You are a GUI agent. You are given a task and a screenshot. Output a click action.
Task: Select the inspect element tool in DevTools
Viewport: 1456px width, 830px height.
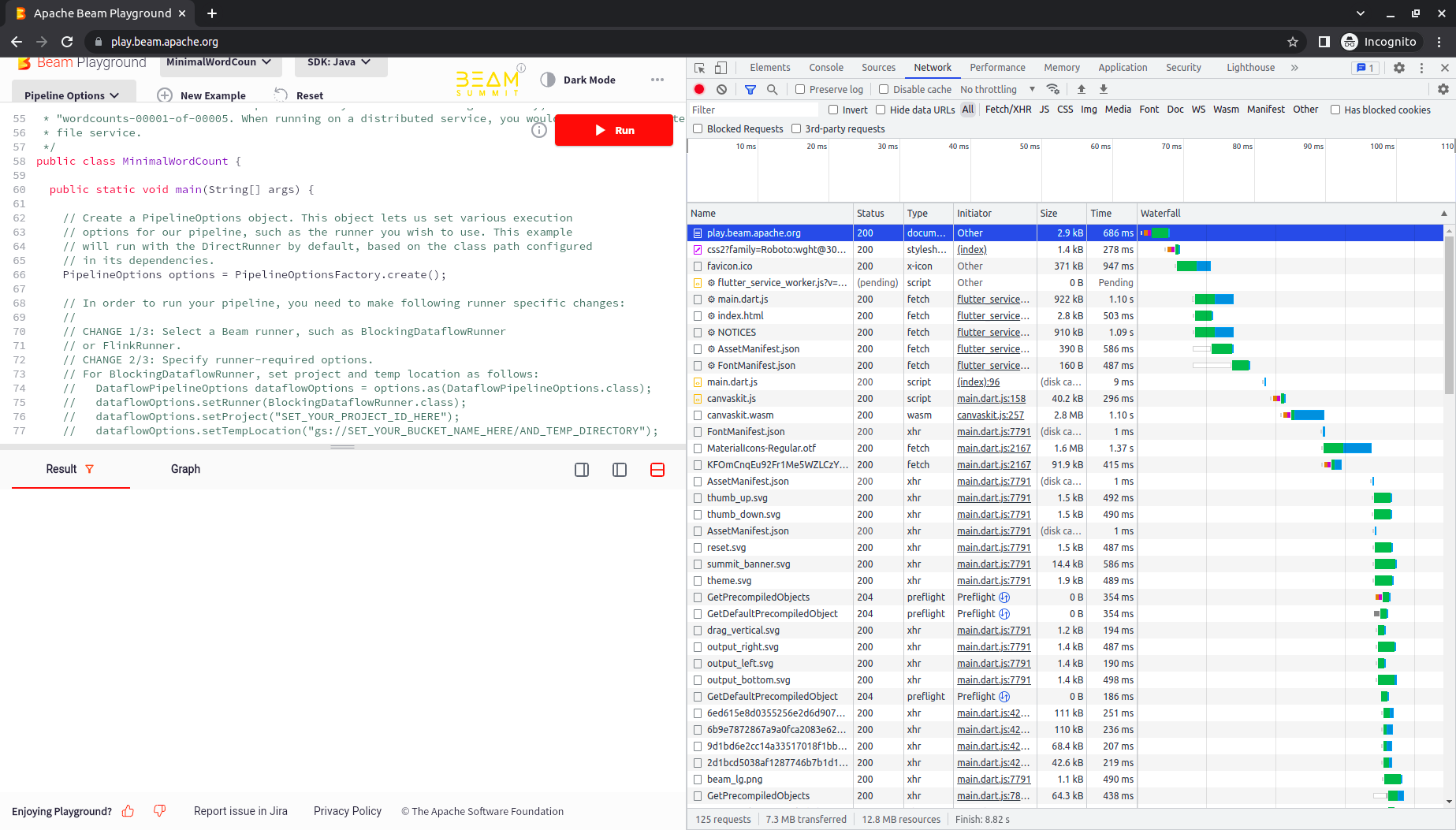pos(698,68)
